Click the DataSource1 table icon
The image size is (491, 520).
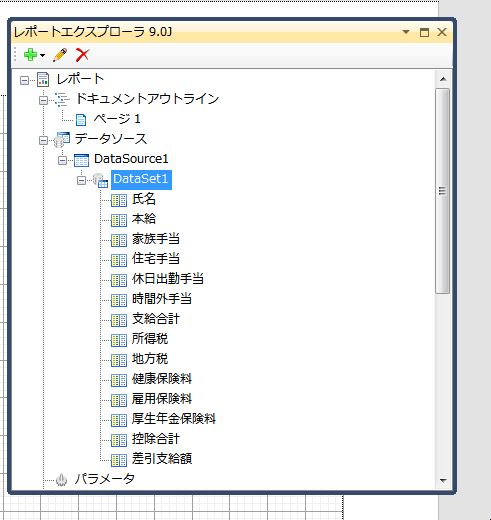tap(81, 160)
